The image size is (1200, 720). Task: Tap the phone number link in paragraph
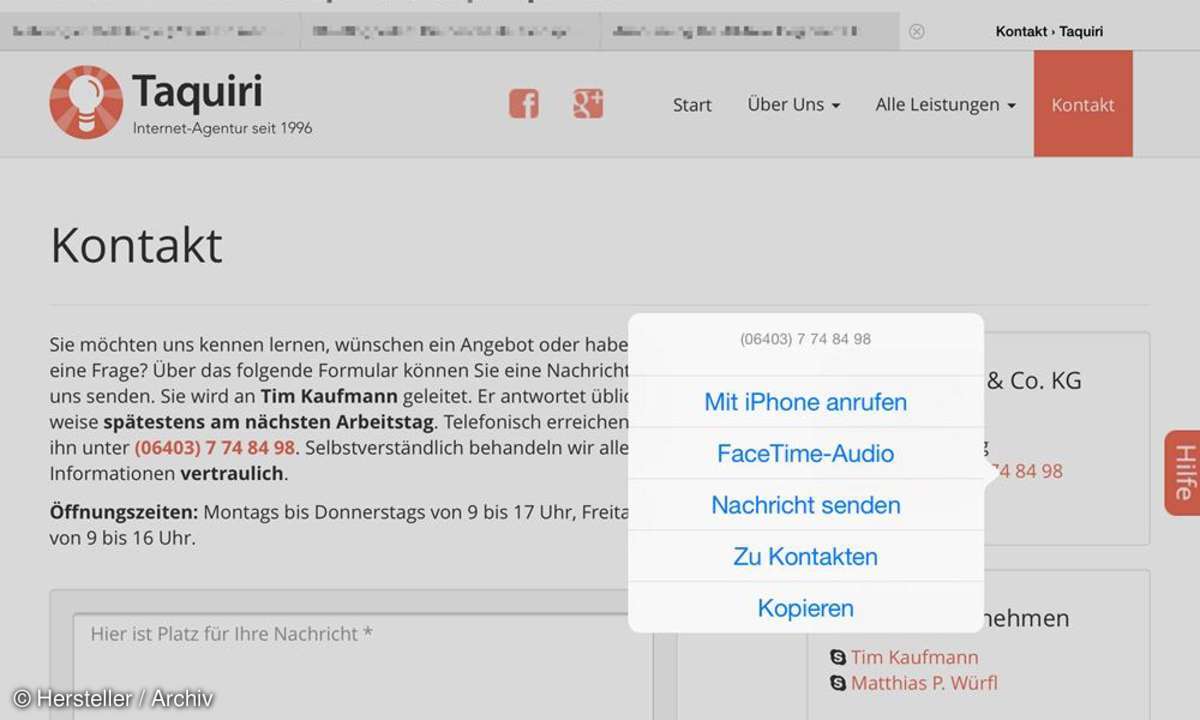click(215, 448)
